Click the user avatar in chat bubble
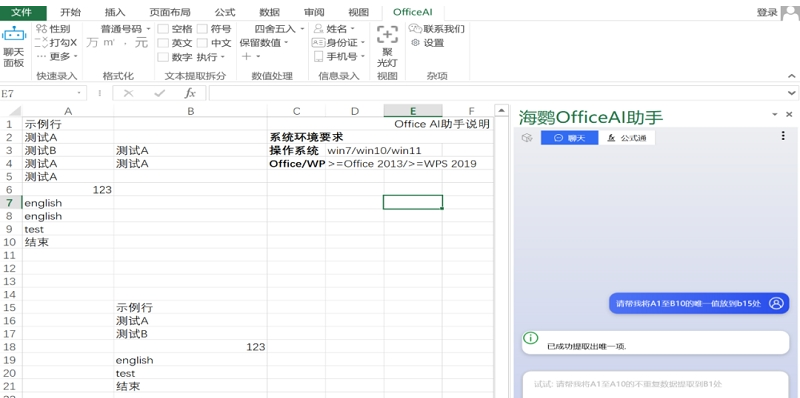The image size is (800, 398). point(776,303)
